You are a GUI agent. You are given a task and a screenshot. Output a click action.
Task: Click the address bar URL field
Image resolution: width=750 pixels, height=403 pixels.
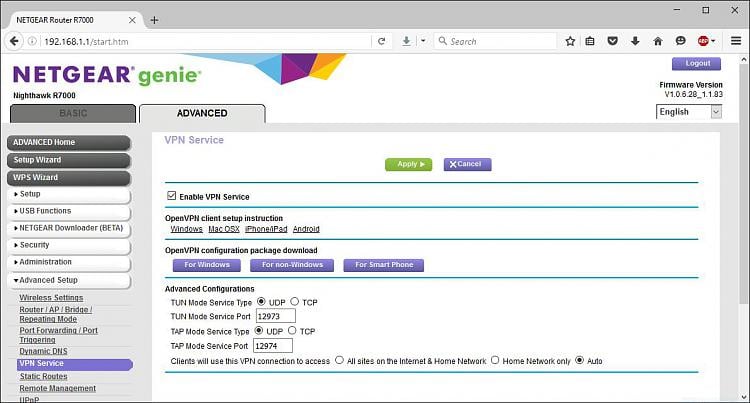206,42
